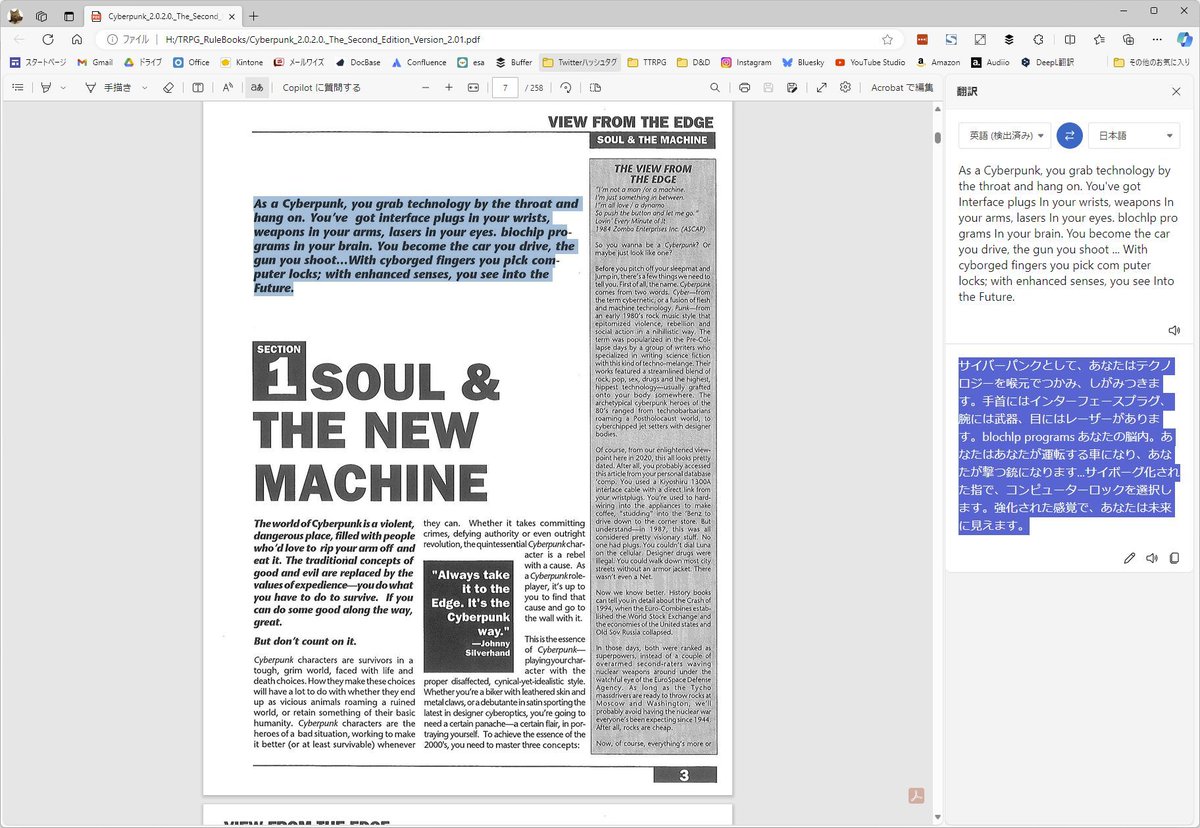1200x828 pixels.
Task: Reload the page
Action: [47, 39]
